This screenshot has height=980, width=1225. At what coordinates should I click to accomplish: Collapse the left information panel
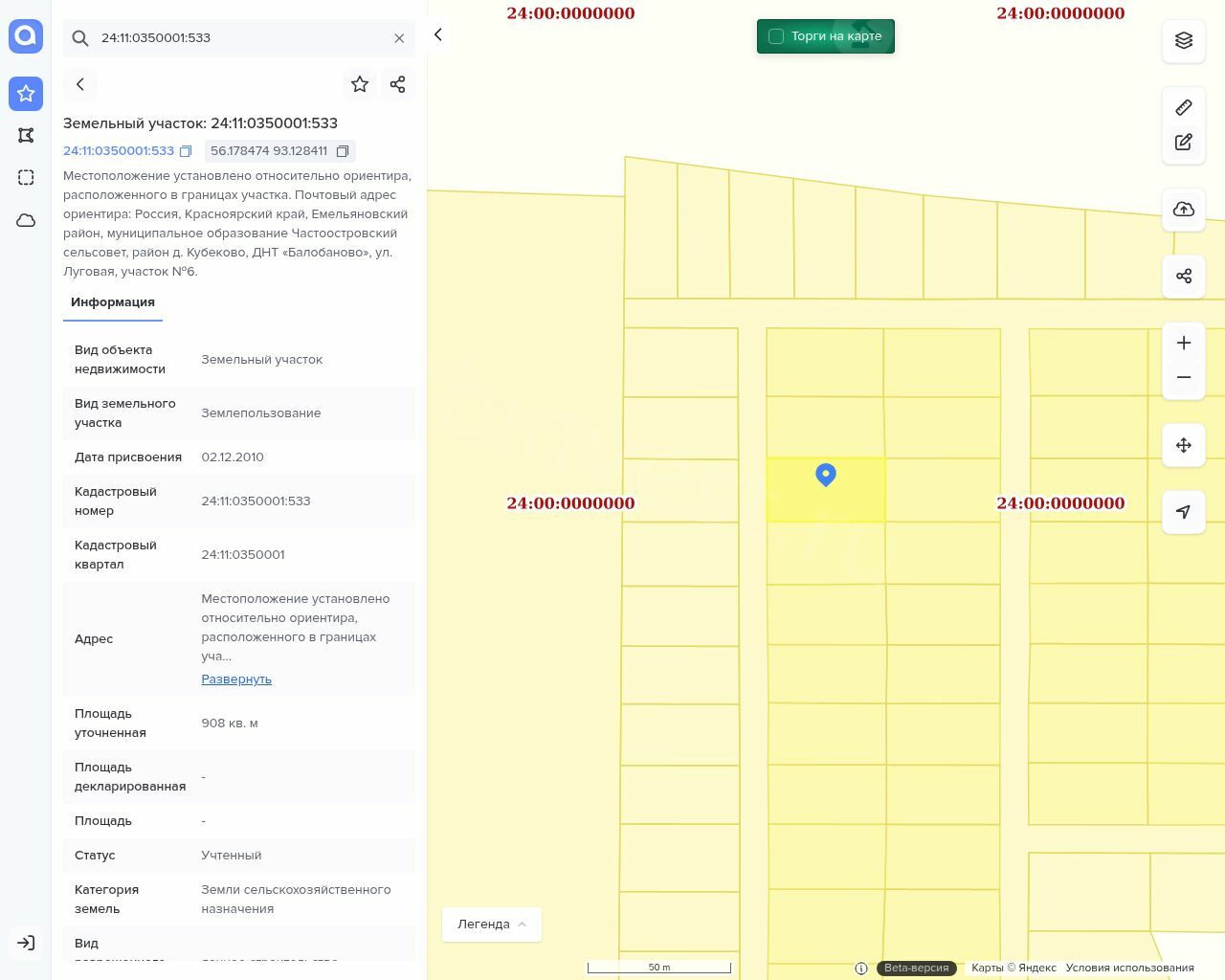(438, 35)
